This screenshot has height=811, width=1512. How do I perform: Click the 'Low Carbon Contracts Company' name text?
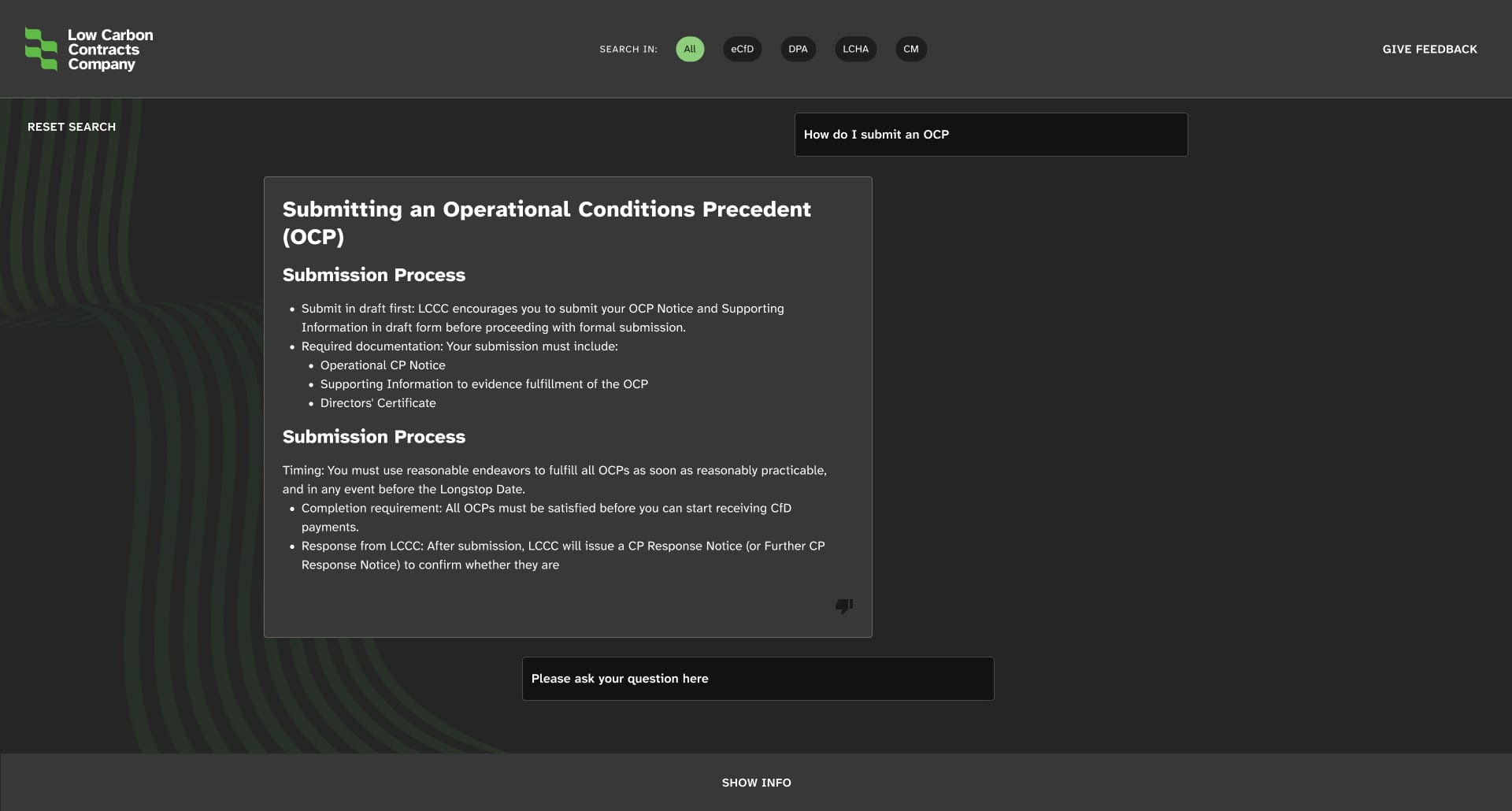click(x=109, y=50)
